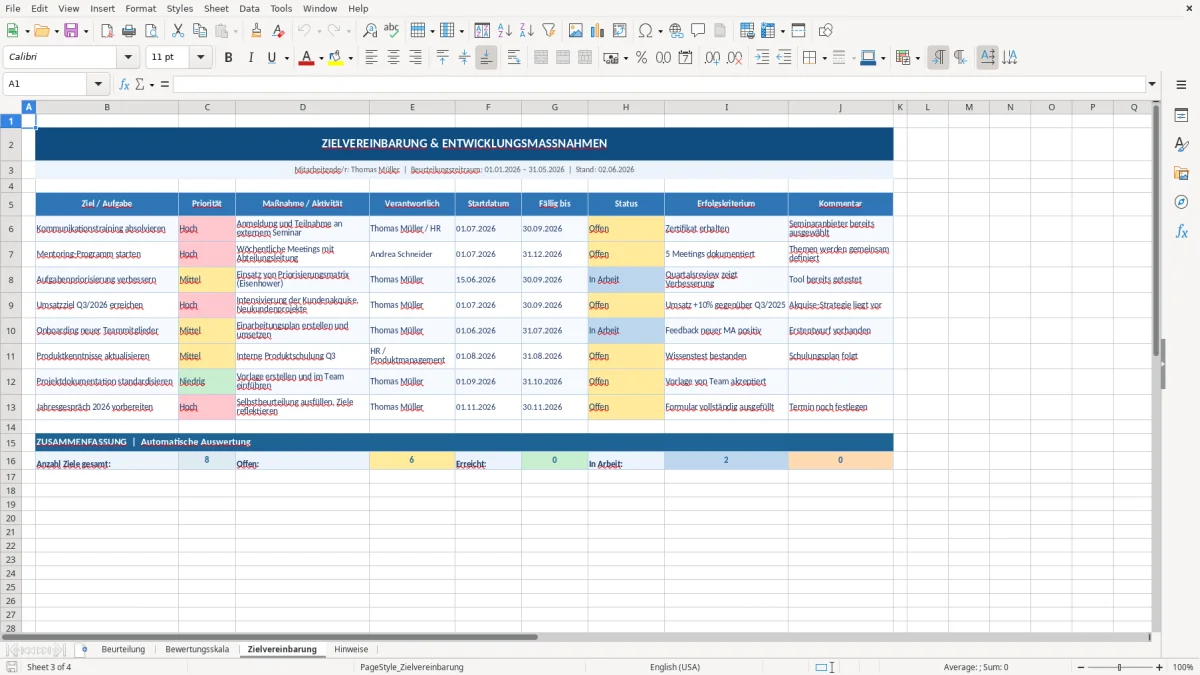Image resolution: width=1200 pixels, height=675 pixels.
Task: Click the Copy icon
Action: (200, 31)
